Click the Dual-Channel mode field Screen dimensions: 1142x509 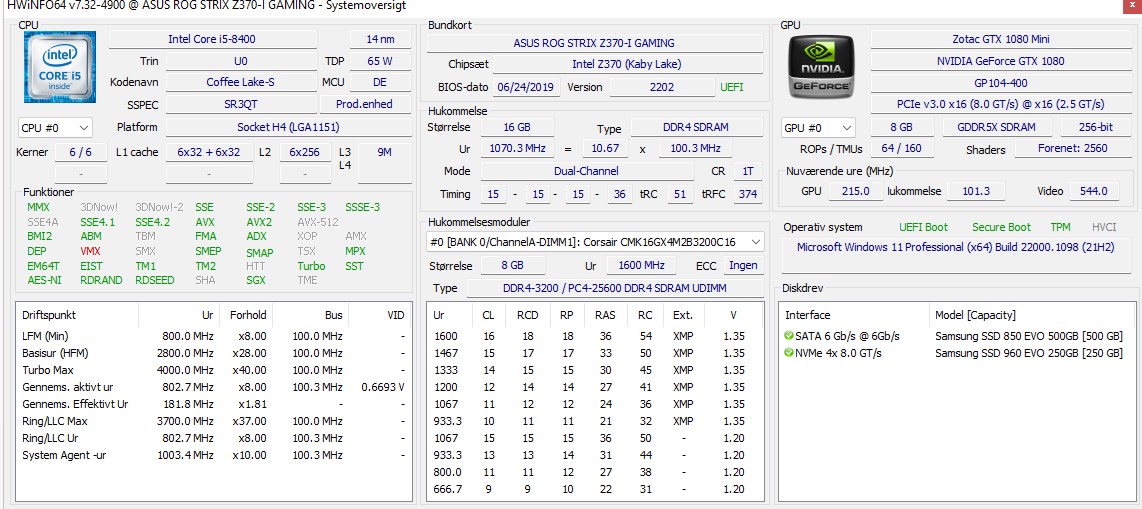(x=586, y=171)
